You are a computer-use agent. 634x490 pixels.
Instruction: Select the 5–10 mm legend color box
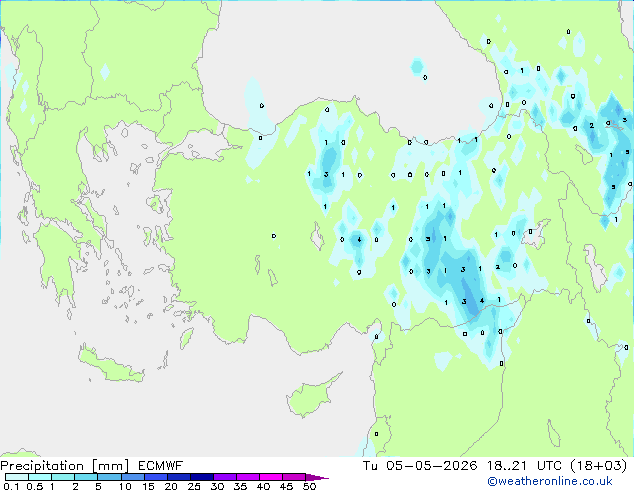click(109, 477)
